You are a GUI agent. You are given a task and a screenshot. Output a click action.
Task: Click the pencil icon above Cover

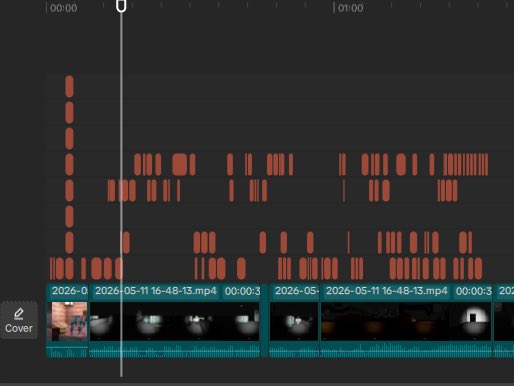[x=19, y=313]
